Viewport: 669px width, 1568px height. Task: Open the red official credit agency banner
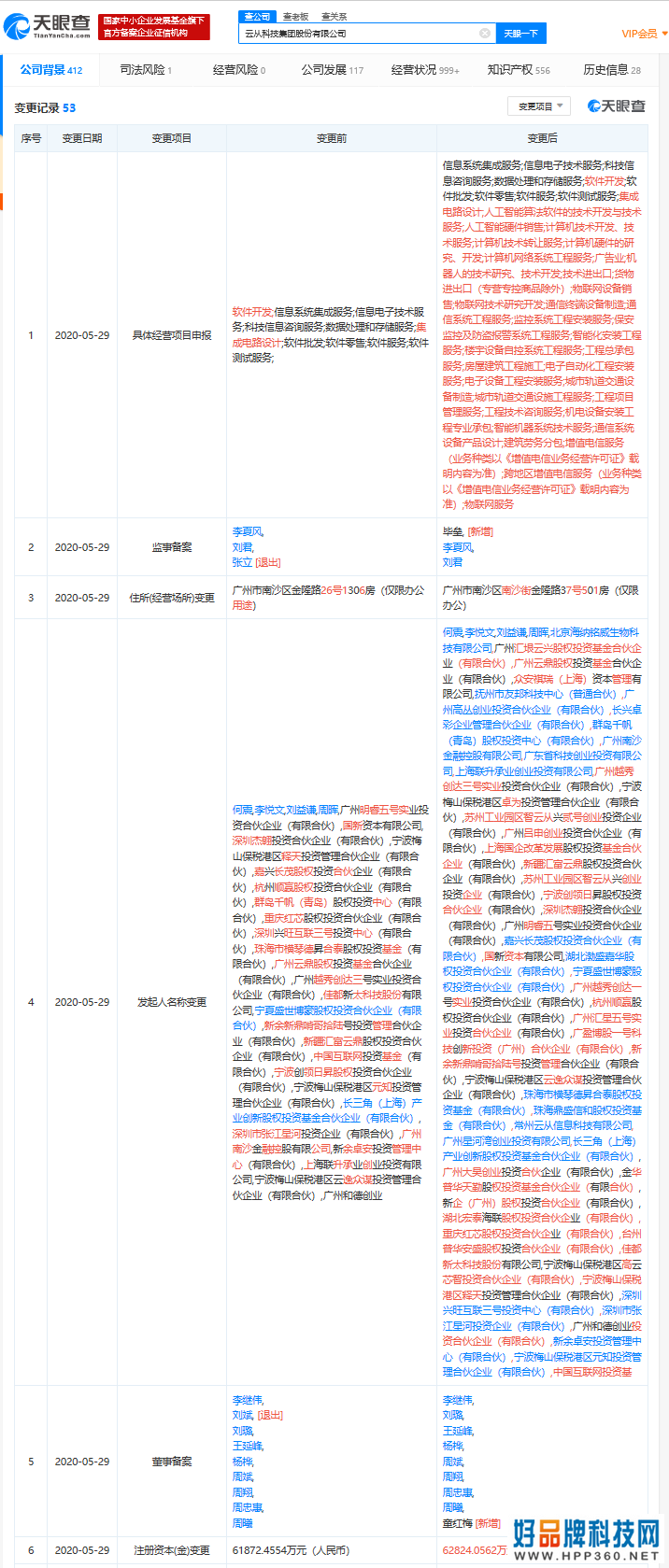[155, 27]
